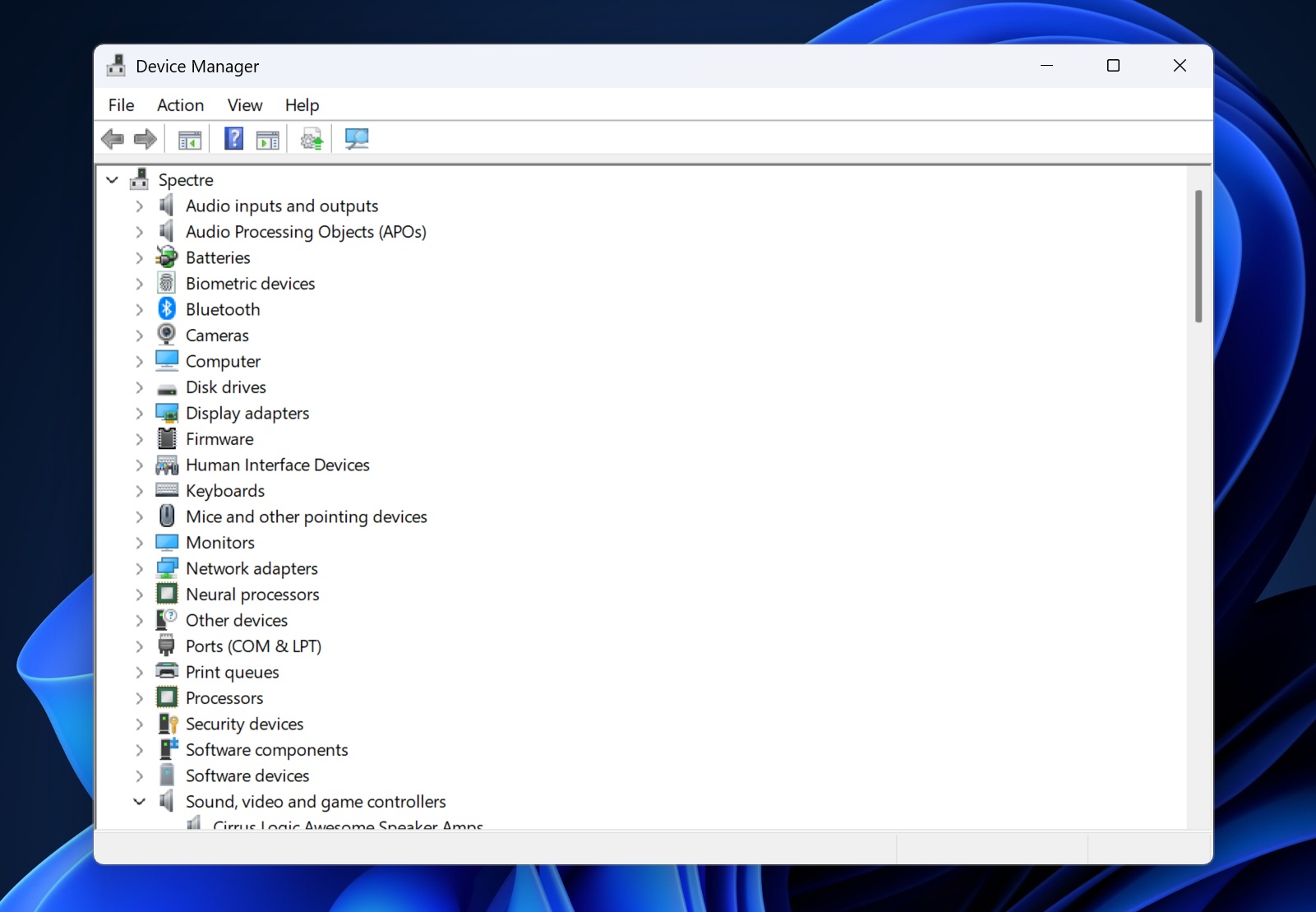1316x912 pixels.
Task: Click the Forward arrow in the toolbar
Action: [145, 139]
